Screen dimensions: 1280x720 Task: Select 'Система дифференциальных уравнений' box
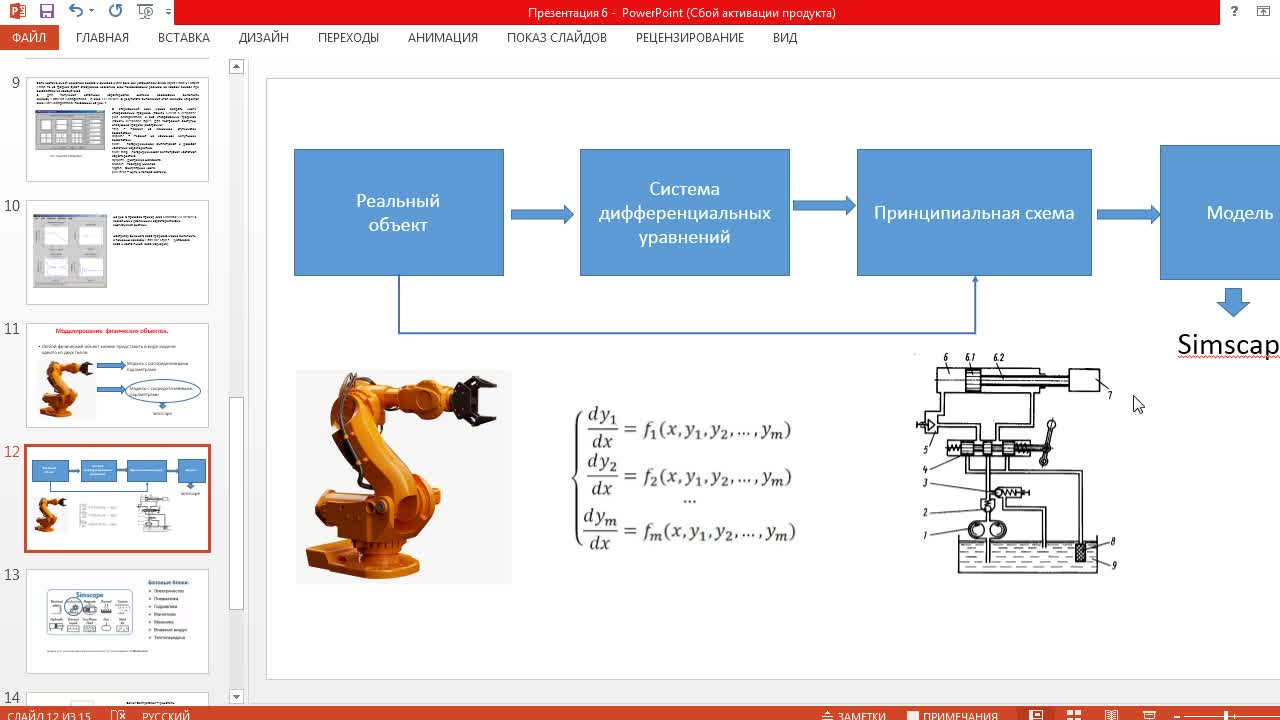click(684, 212)
